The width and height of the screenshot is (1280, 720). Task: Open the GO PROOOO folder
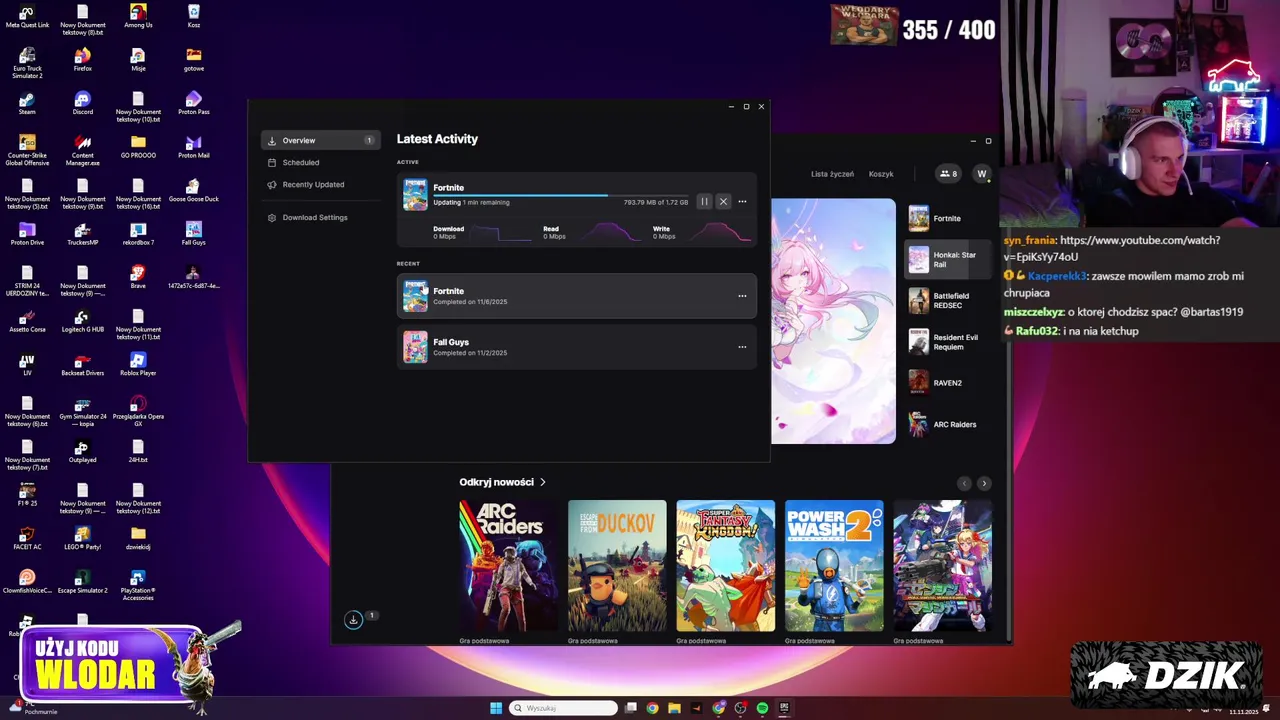tap(138, 147)
